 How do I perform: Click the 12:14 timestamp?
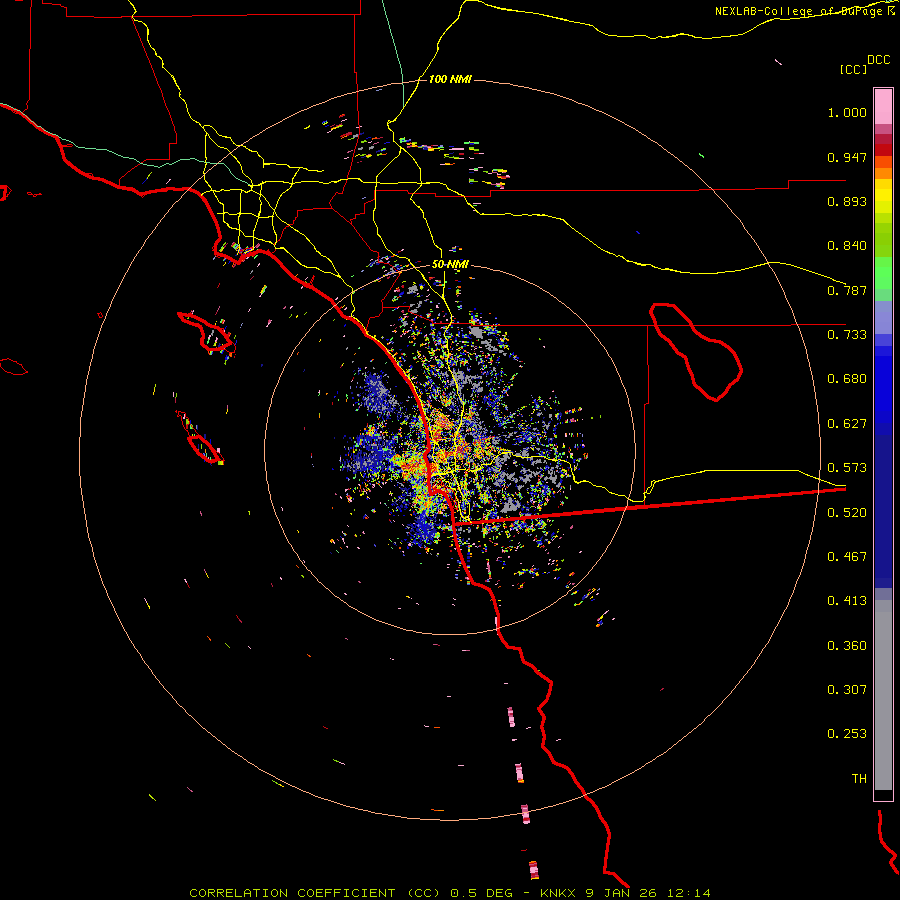coord(688,893)
